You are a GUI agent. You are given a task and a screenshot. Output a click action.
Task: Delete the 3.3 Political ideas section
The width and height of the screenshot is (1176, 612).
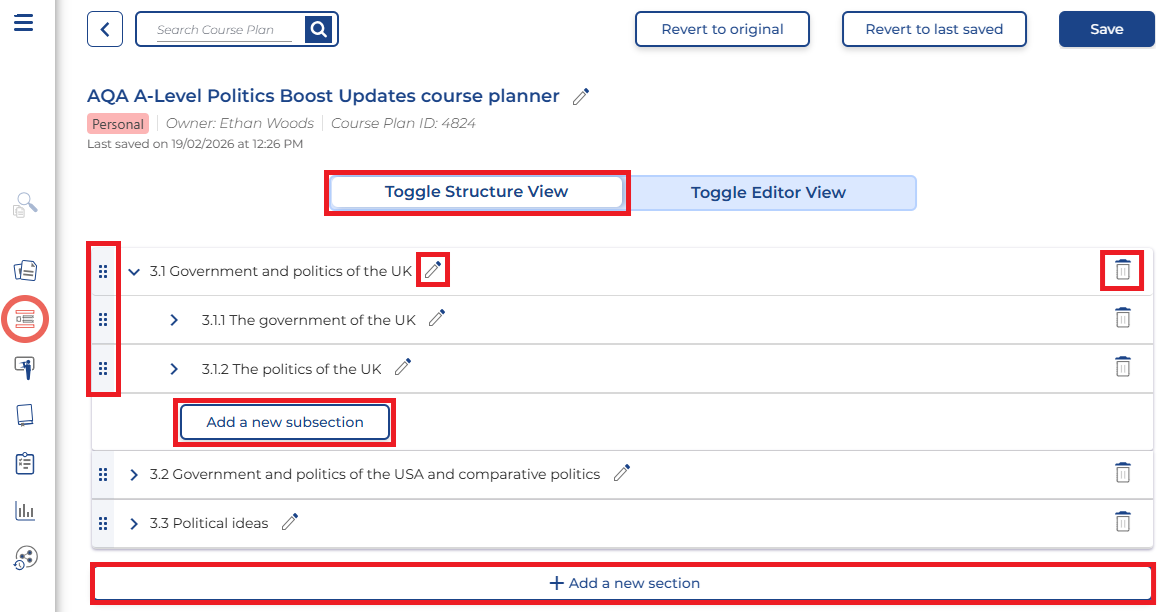point(1123,522)
